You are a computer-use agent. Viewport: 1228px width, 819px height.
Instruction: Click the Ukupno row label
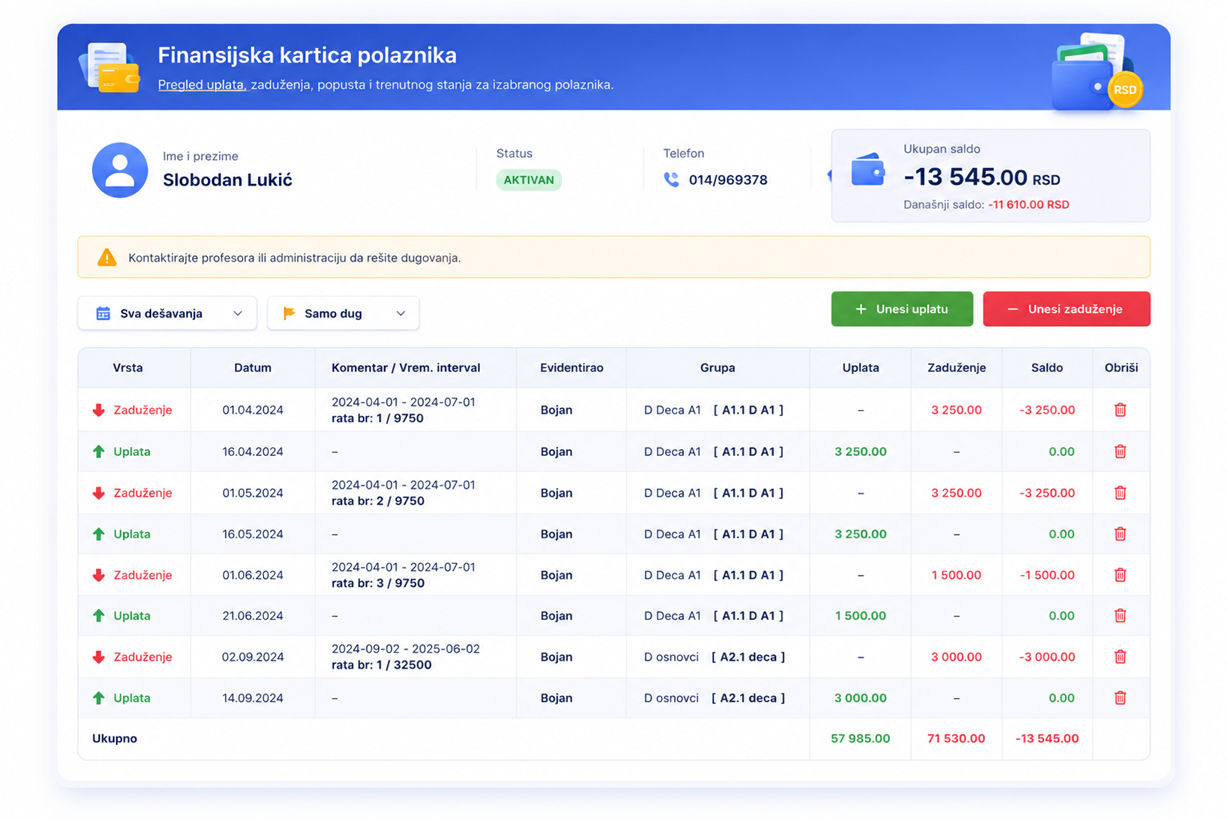[115, 739]
